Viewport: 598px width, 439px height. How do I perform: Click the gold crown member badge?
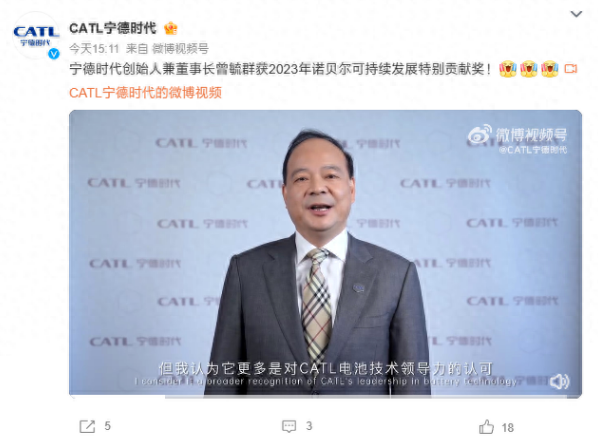pyautogui.click(x=170, y=28)
